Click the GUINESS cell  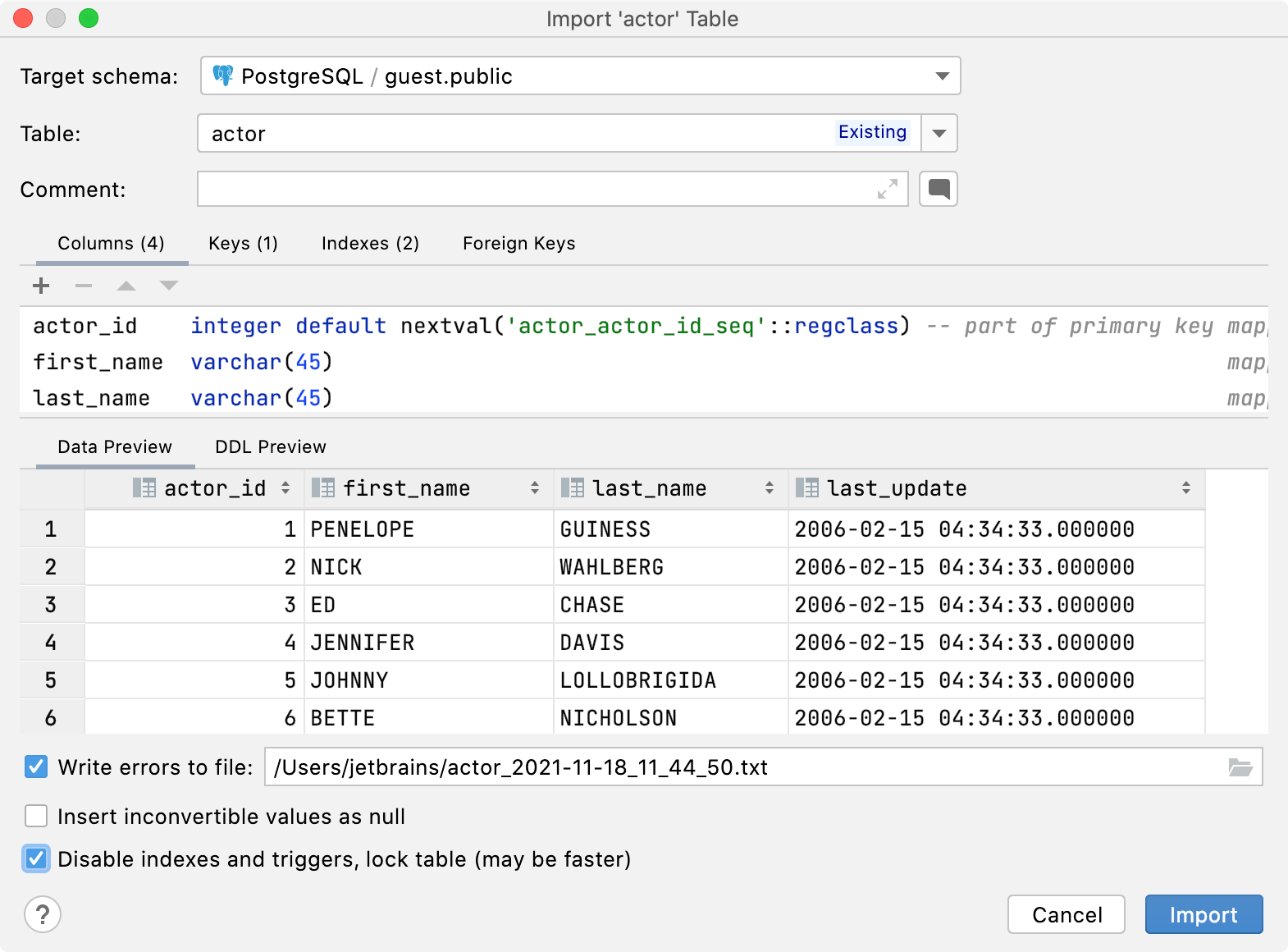[670, 529]
